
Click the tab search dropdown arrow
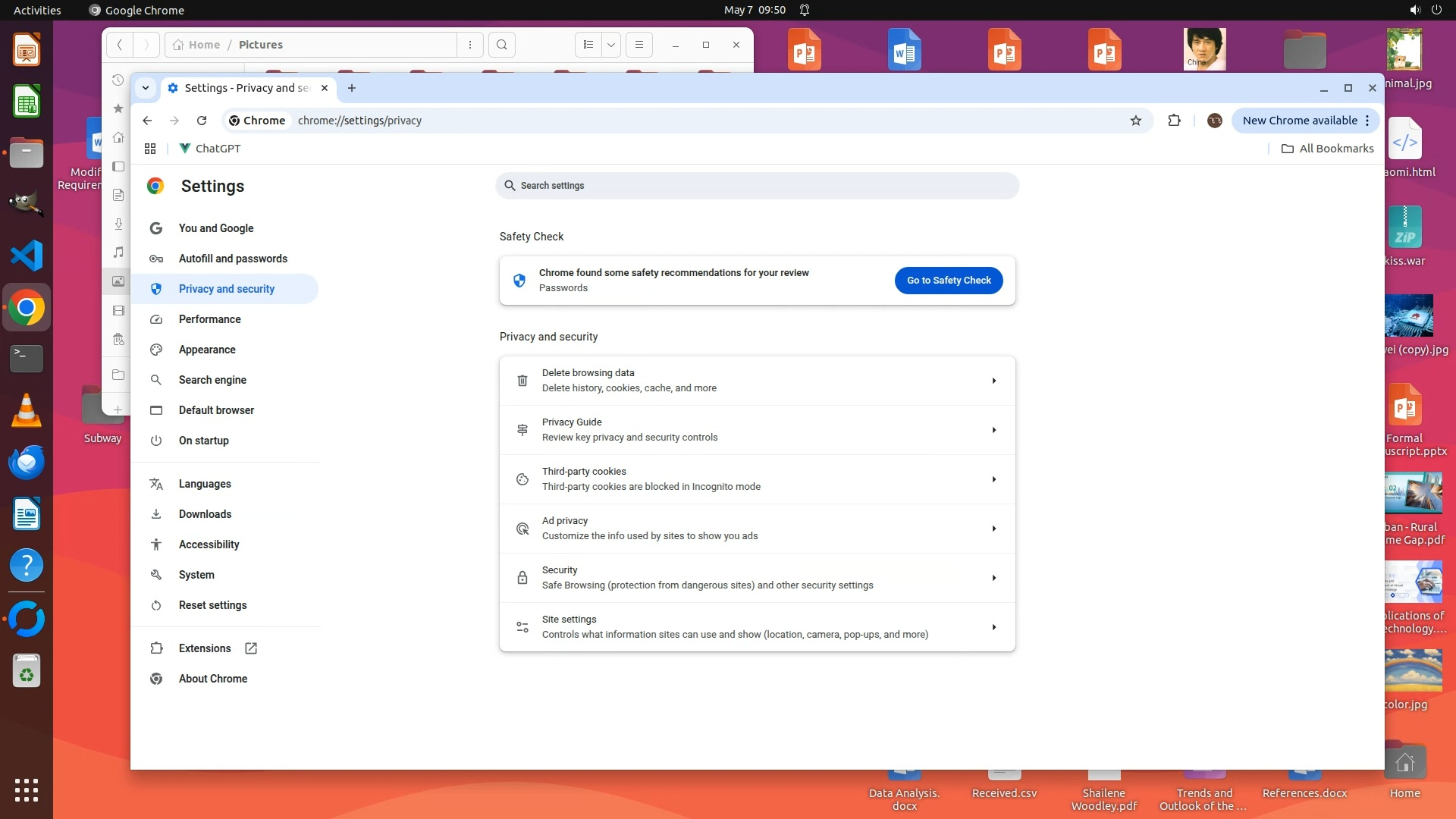pos(145,88)
